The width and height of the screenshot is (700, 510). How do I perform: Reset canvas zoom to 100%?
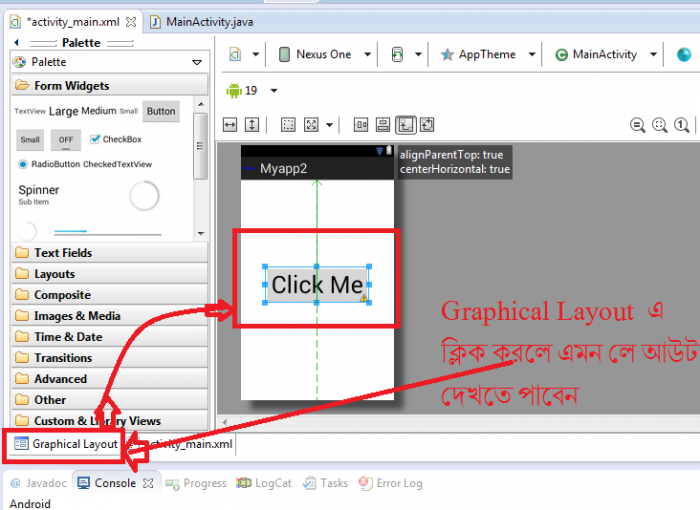click(681, 125)
